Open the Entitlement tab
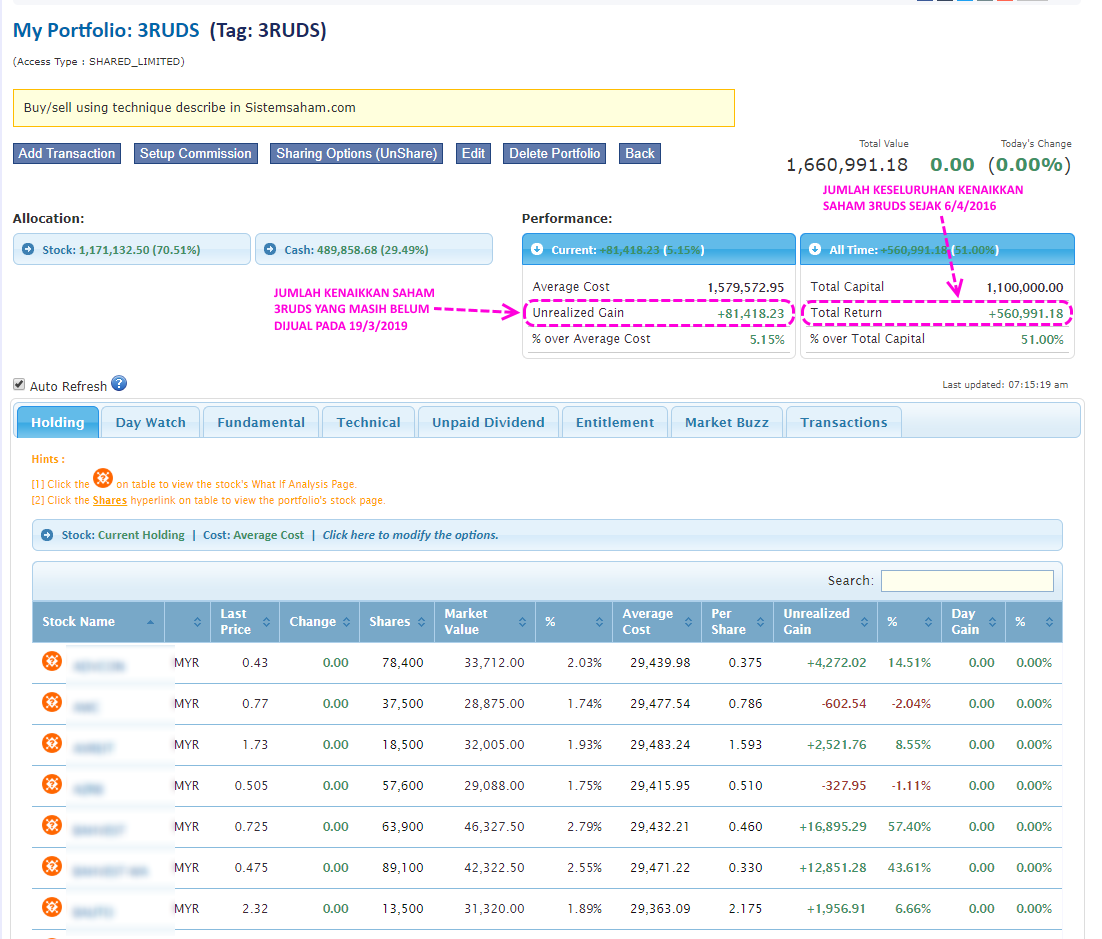This screenshot has height=939, width=1102. coord(615,422)
